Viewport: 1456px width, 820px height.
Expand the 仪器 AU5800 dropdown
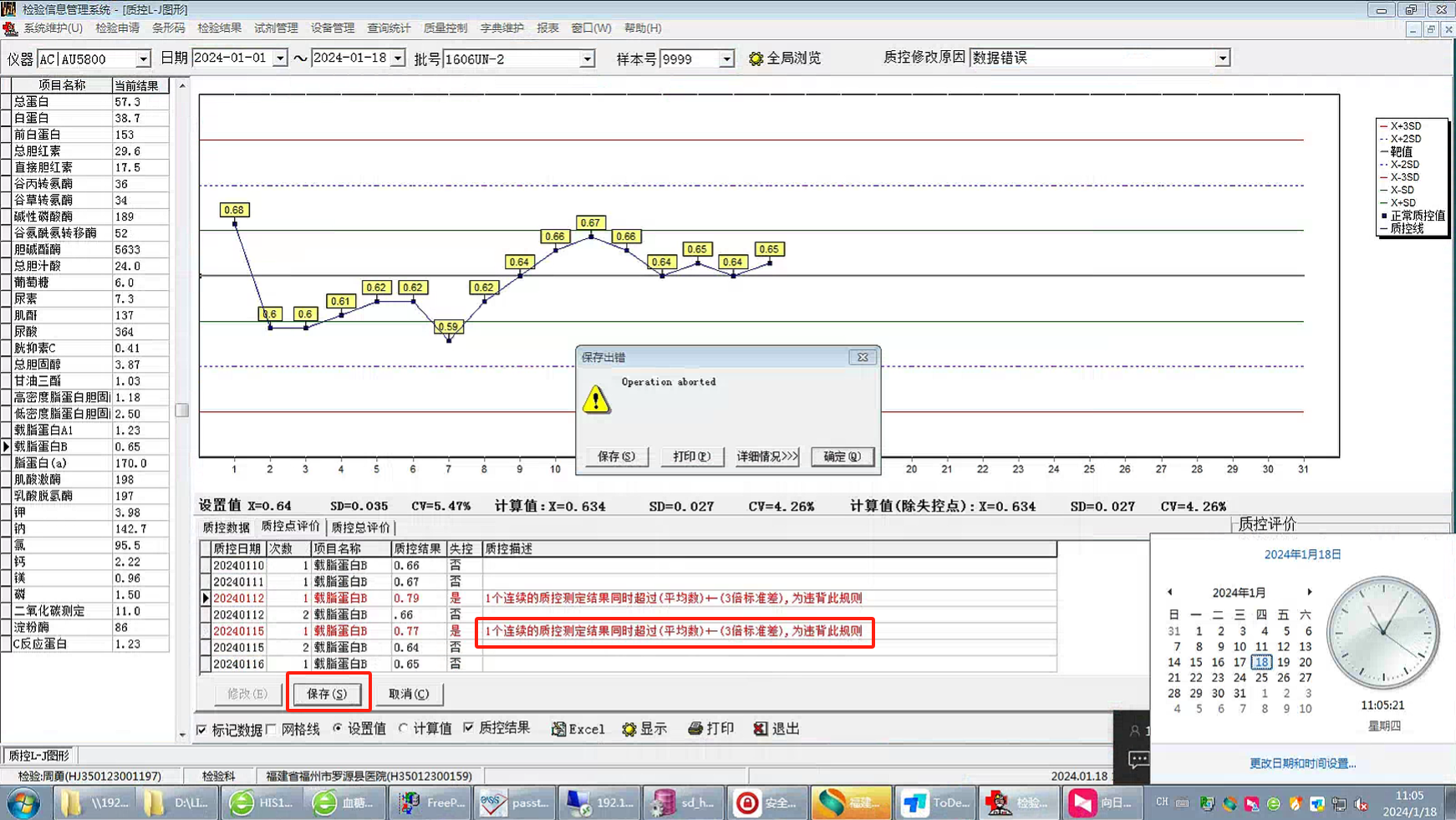click(143, 59)
